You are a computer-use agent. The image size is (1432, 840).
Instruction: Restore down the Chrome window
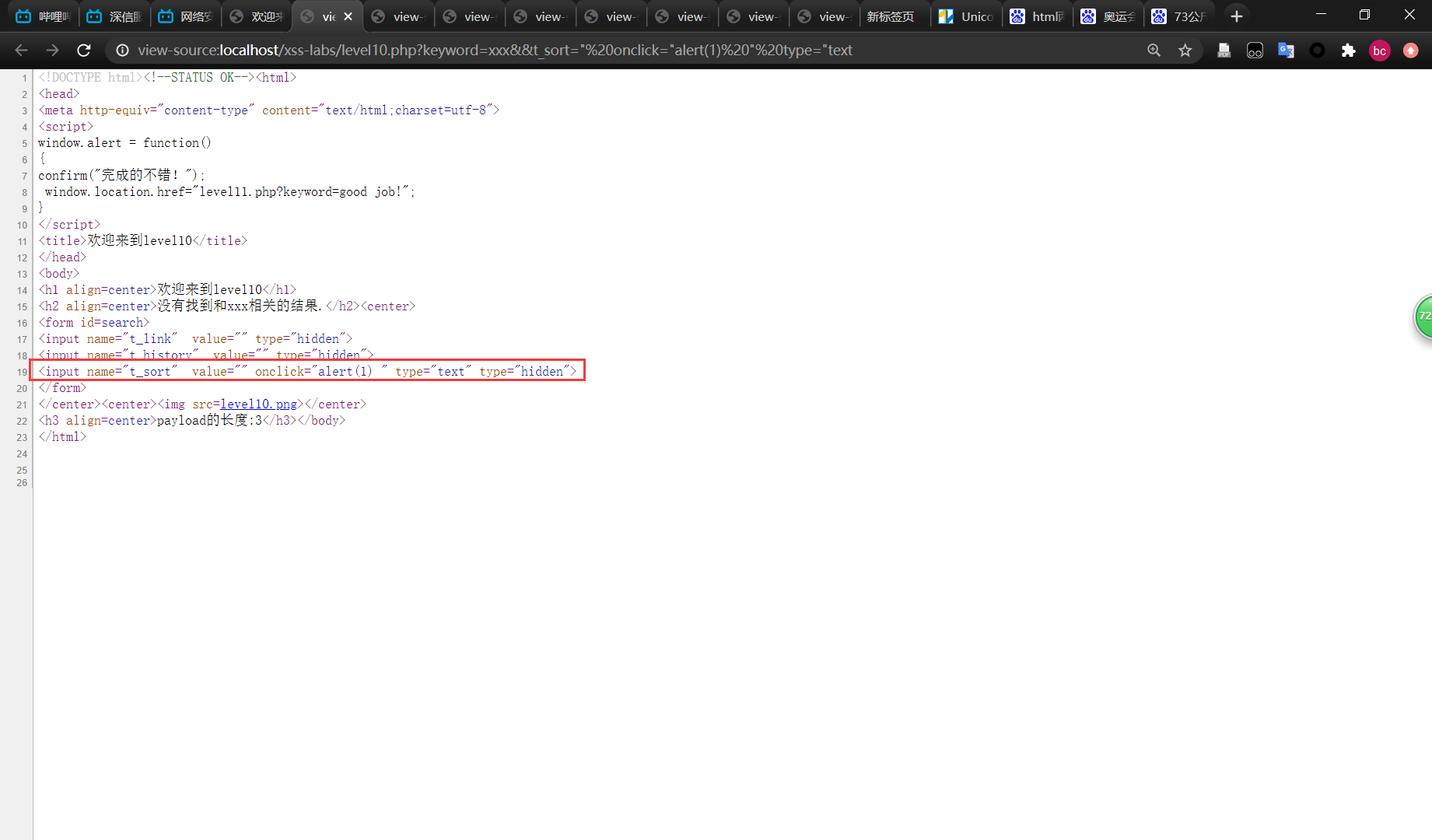point(1364,14)
